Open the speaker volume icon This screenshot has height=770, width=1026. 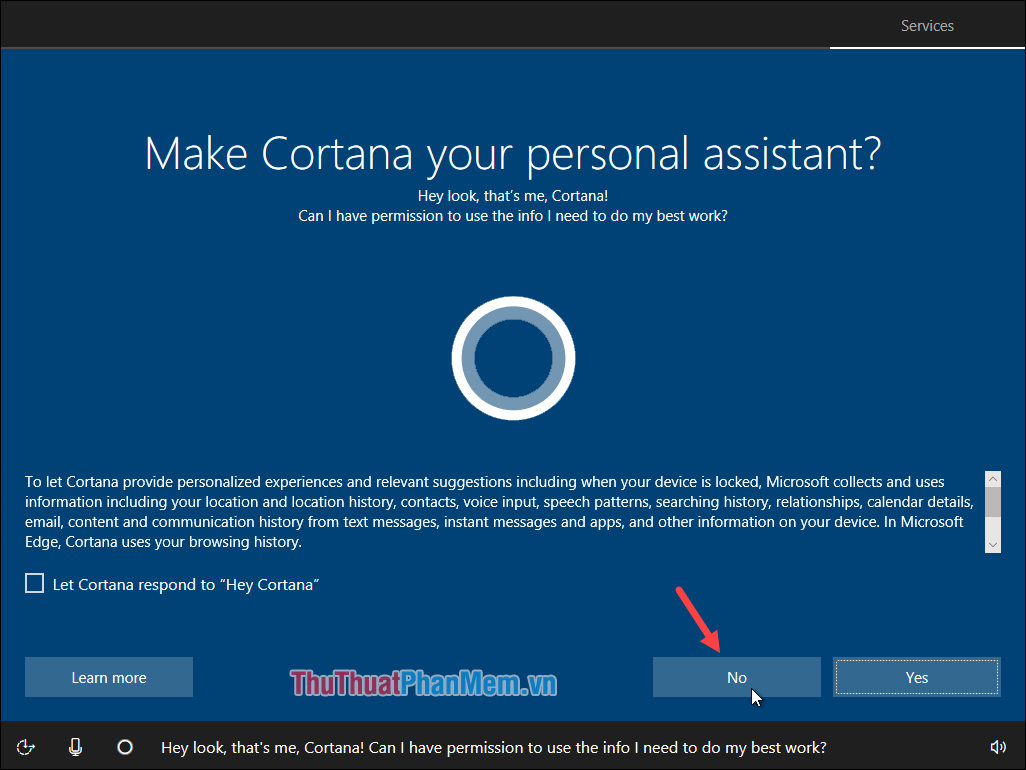tap(998, 746)
